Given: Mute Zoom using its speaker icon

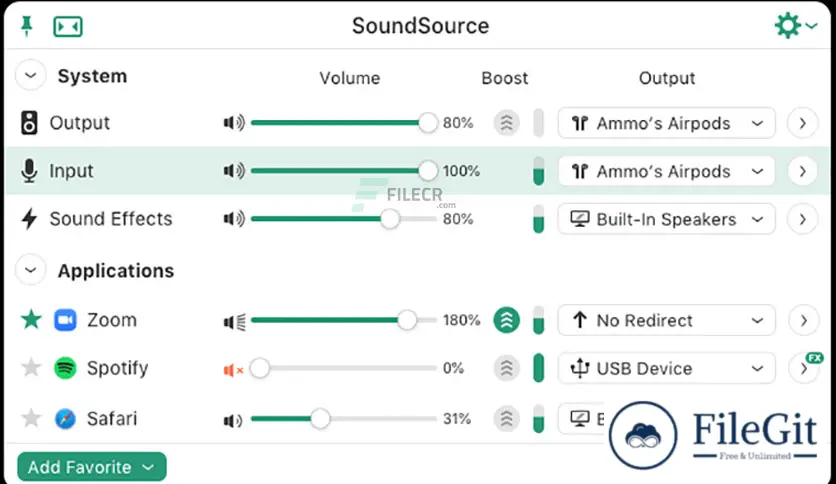Looking at the screenshot, I should pyautogui.click(x=234, y=321).
